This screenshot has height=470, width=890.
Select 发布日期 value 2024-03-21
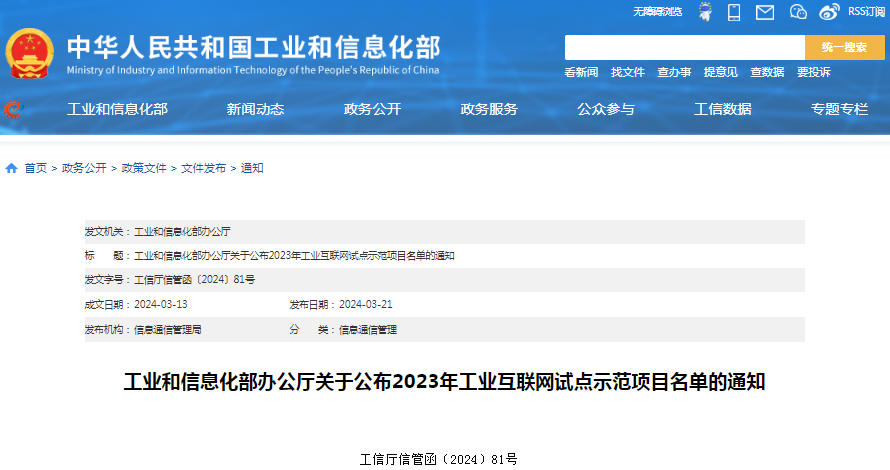(366, 305)
